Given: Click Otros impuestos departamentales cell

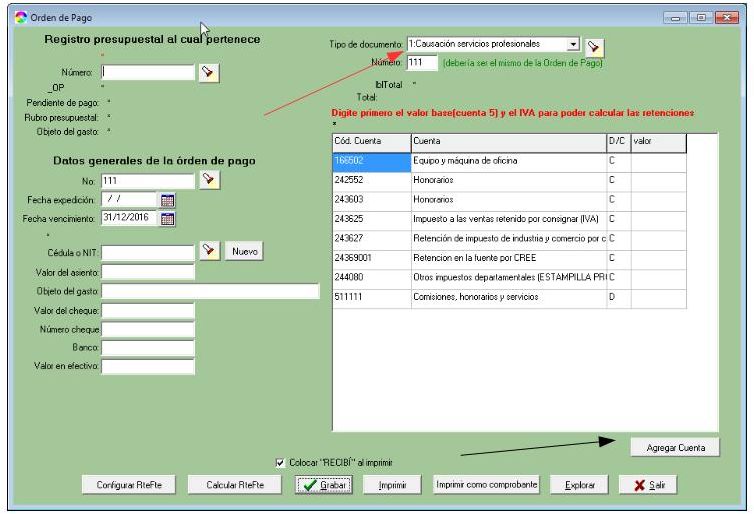Looking at the screenshot, I should point(509,279).
